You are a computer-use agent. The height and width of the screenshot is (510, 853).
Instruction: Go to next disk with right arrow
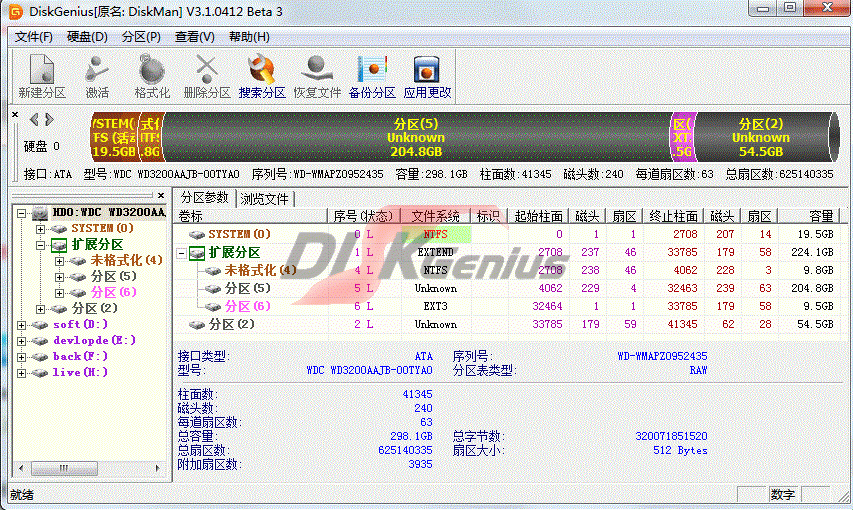(49, 119)
